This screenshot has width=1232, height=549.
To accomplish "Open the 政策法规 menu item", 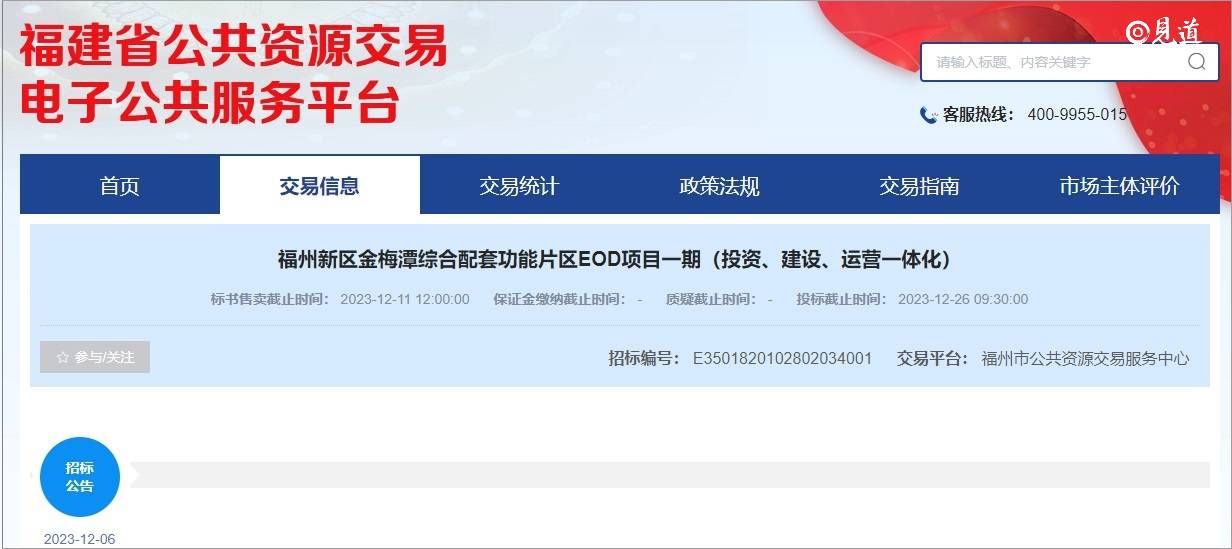I will tap(719, 186).
